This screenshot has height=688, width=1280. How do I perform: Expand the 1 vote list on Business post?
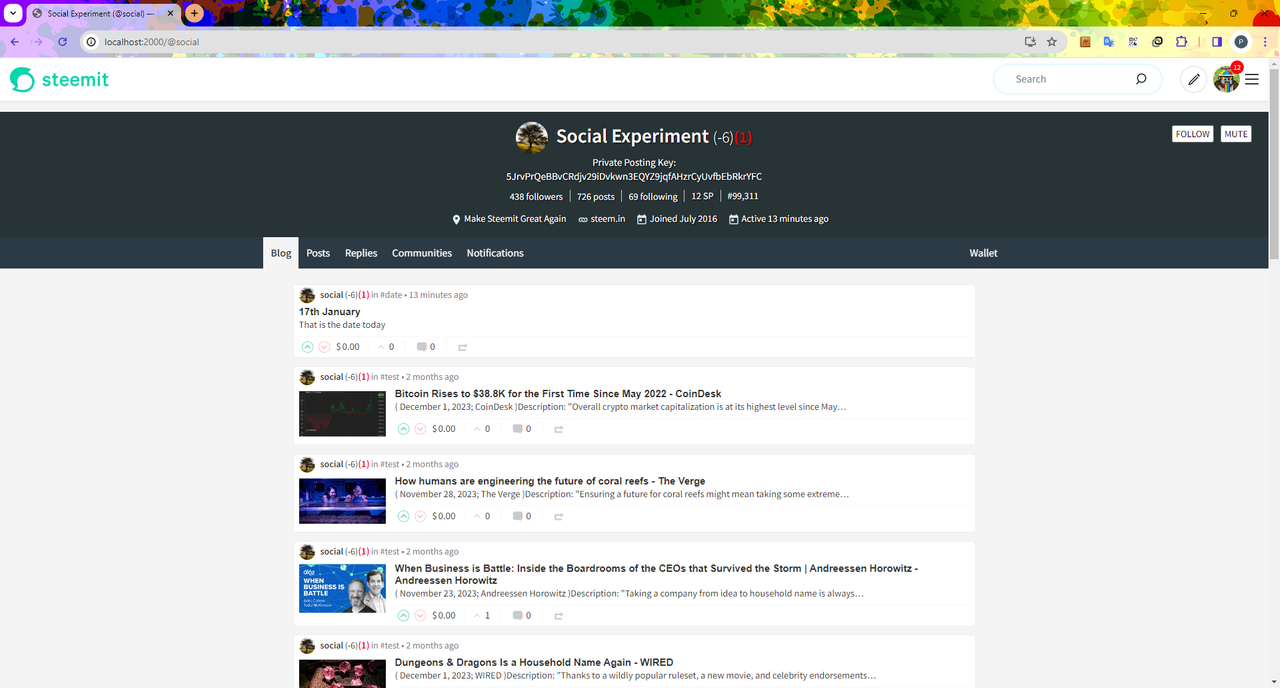point(482,615)
